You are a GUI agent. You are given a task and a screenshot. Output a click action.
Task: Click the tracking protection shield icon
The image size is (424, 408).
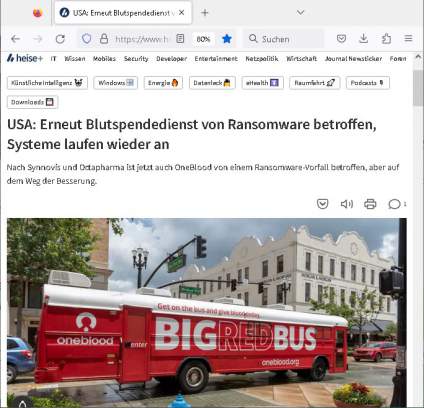tap(87, 39)
